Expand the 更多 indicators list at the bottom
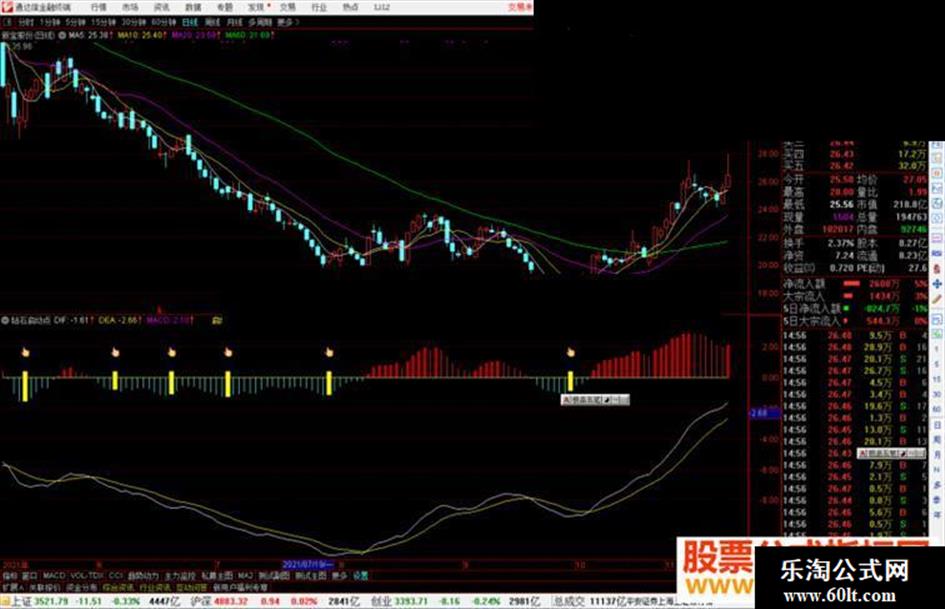This screenshot has width=945, height=609. 340,576
